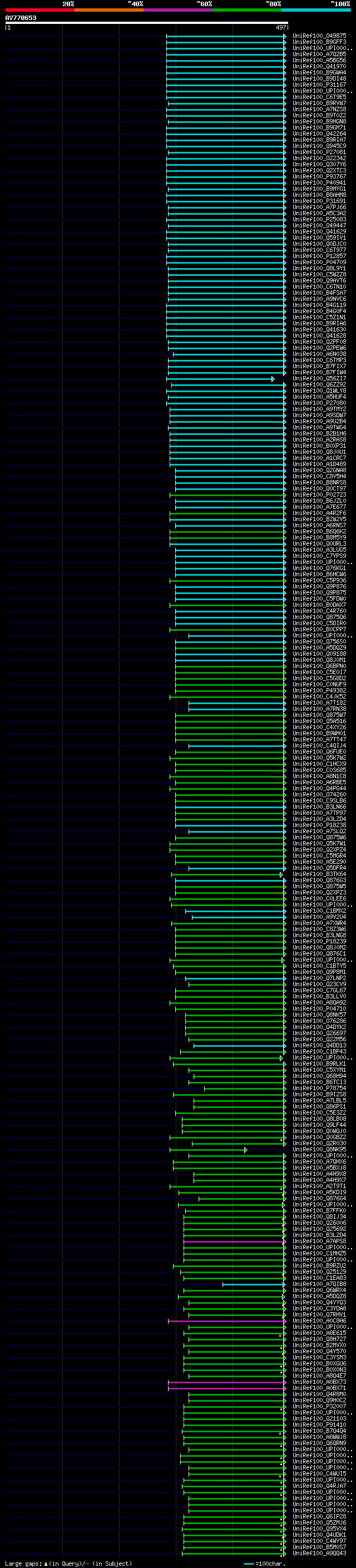
Task: Click the 497 query length marker
Action: pyautogui.click(x=280, y=27)
